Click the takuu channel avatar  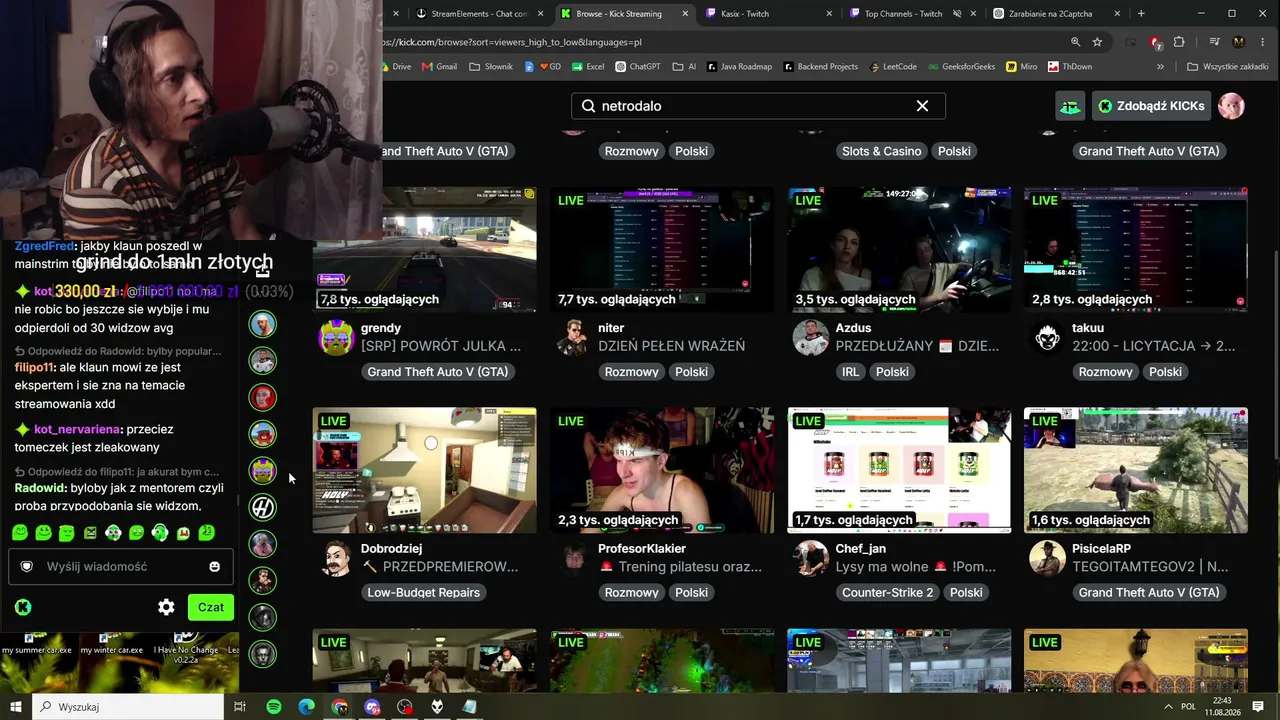coord(1048,338)
